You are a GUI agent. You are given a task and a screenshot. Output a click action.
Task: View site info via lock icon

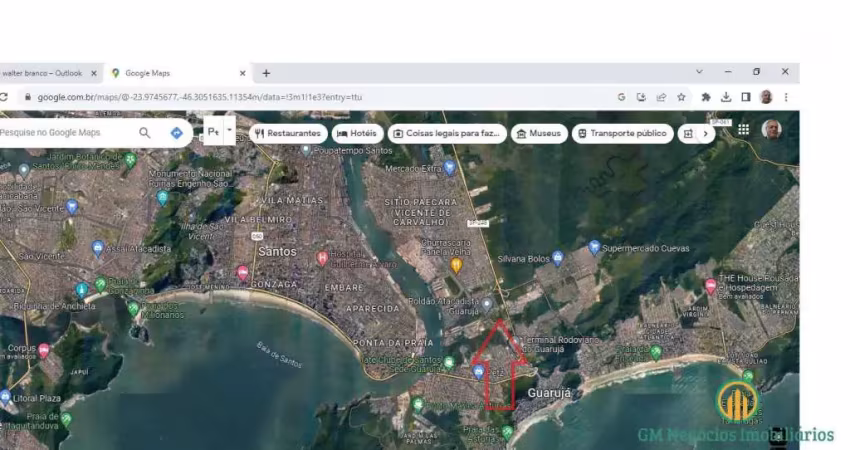[27, 97]
